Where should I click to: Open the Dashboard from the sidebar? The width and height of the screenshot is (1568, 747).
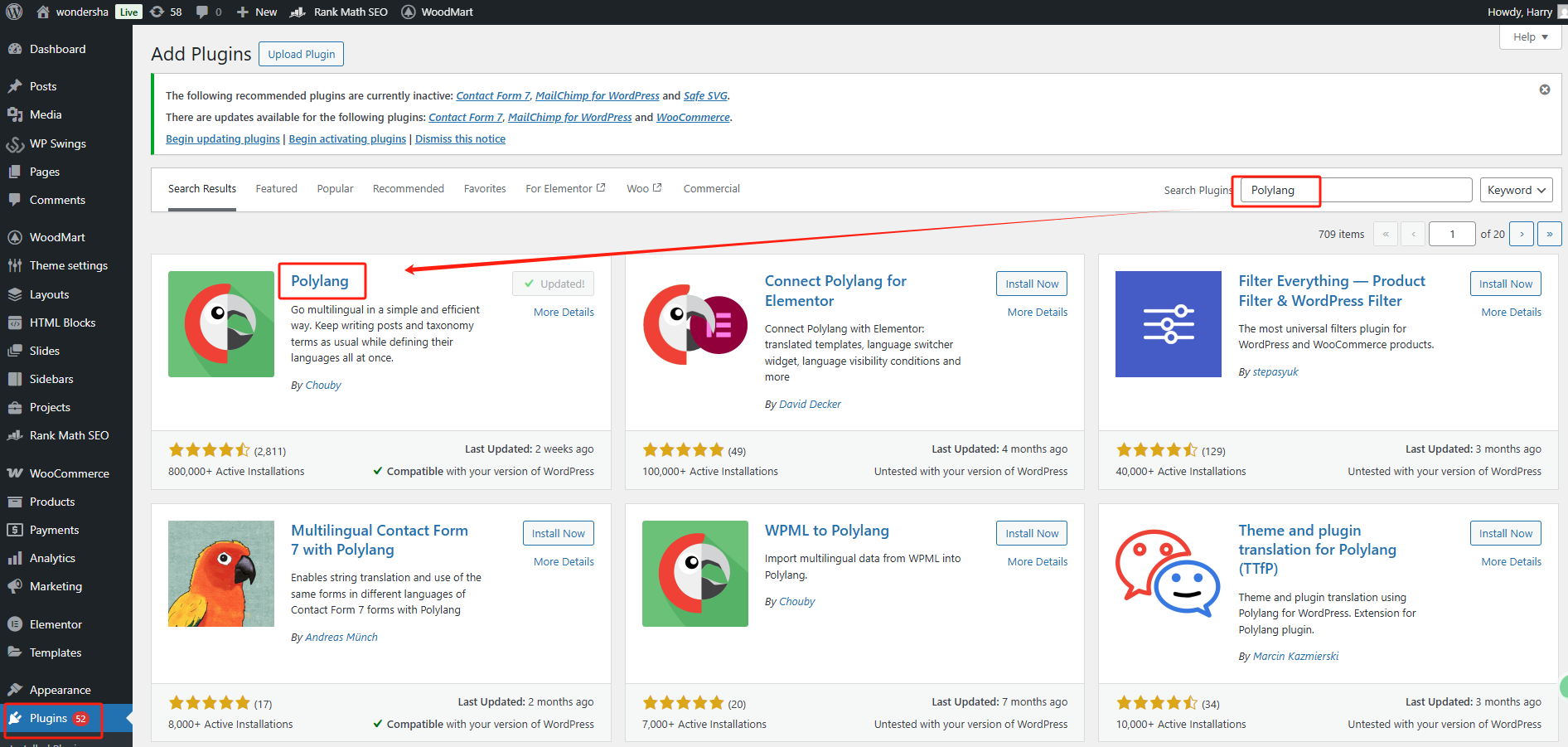coord(56,49)
